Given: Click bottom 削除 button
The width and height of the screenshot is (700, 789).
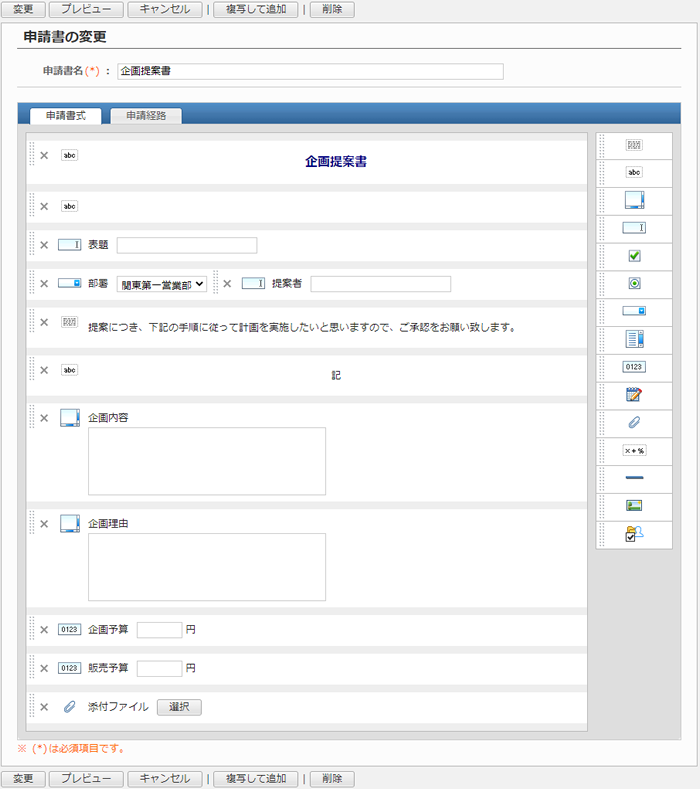Looking at the screenshot, I should (x=332, y=778).
